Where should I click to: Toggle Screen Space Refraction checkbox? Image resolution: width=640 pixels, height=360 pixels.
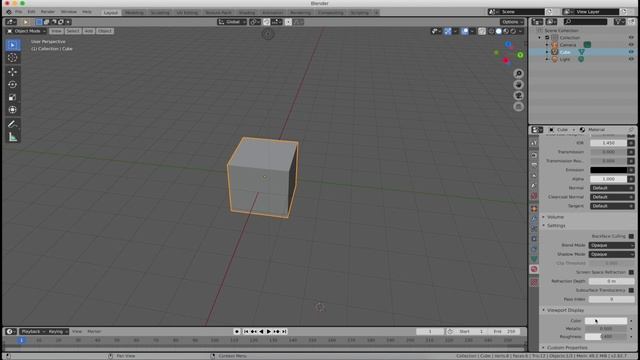click(631, 272)
